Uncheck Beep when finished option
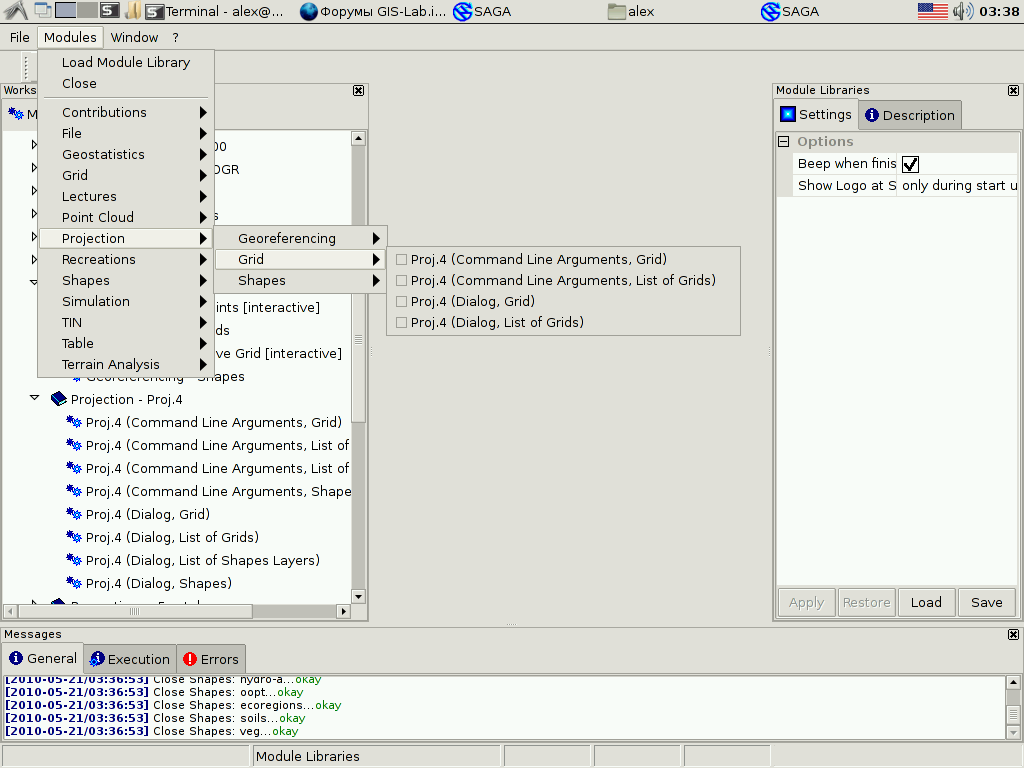 909,163
